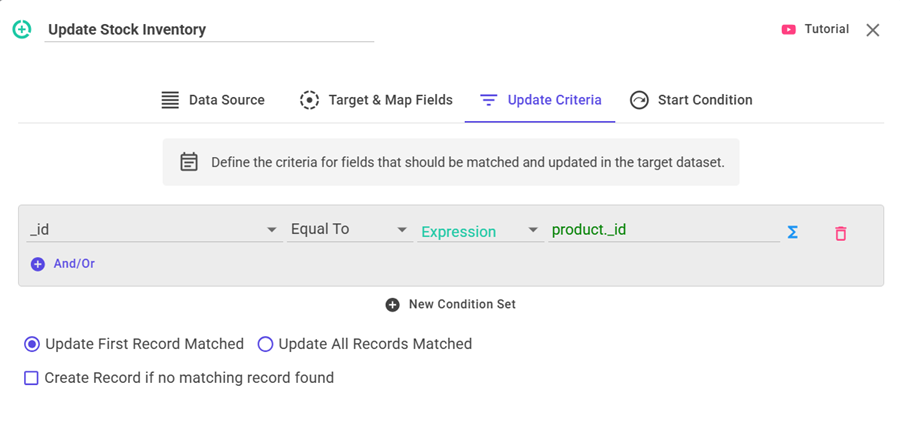Click the blue sigma expression icon
The height and width of the screenshot is (440, 900).
click(x=792, y=232)
